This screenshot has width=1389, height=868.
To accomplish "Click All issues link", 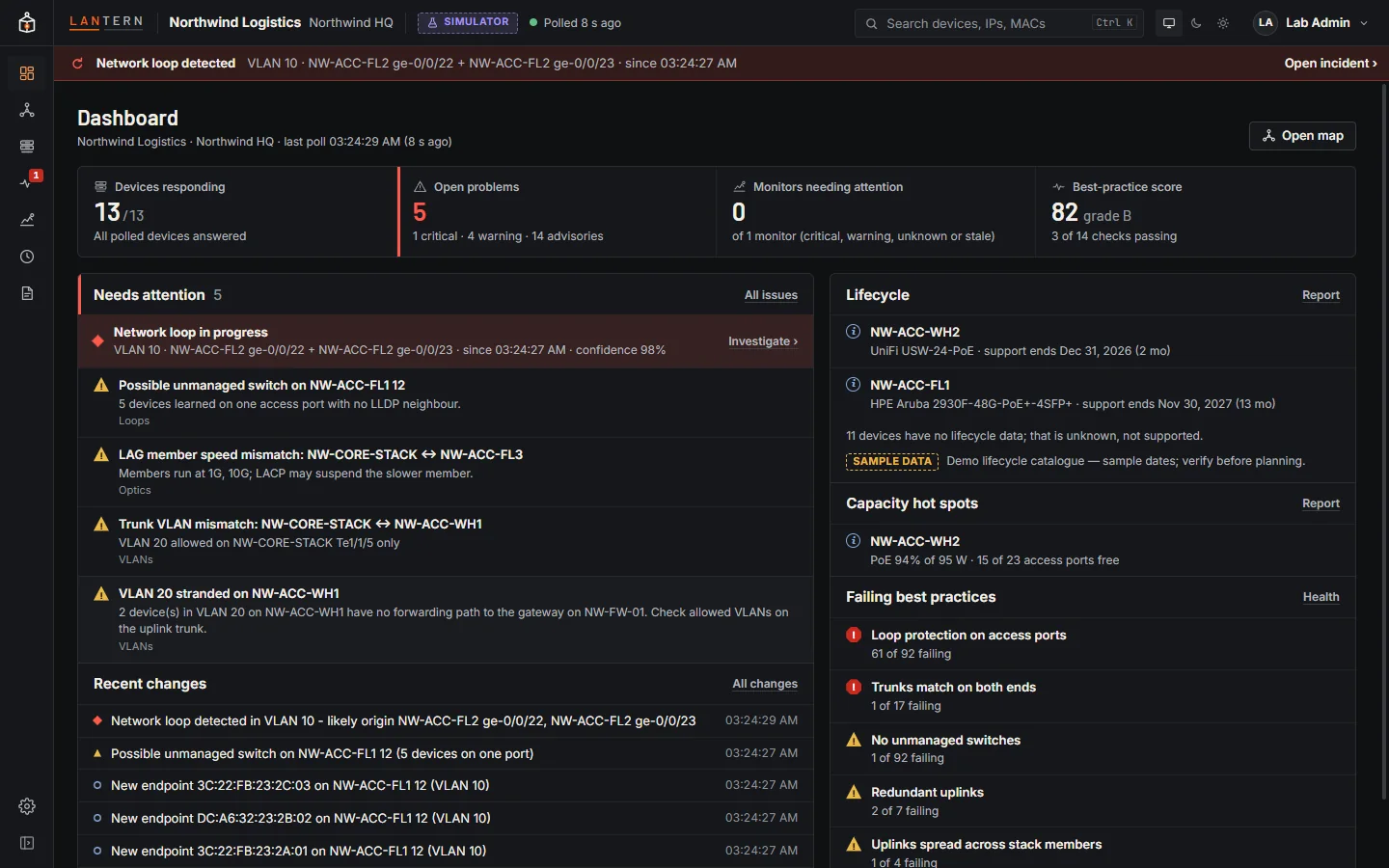I will tap(771, 295).
